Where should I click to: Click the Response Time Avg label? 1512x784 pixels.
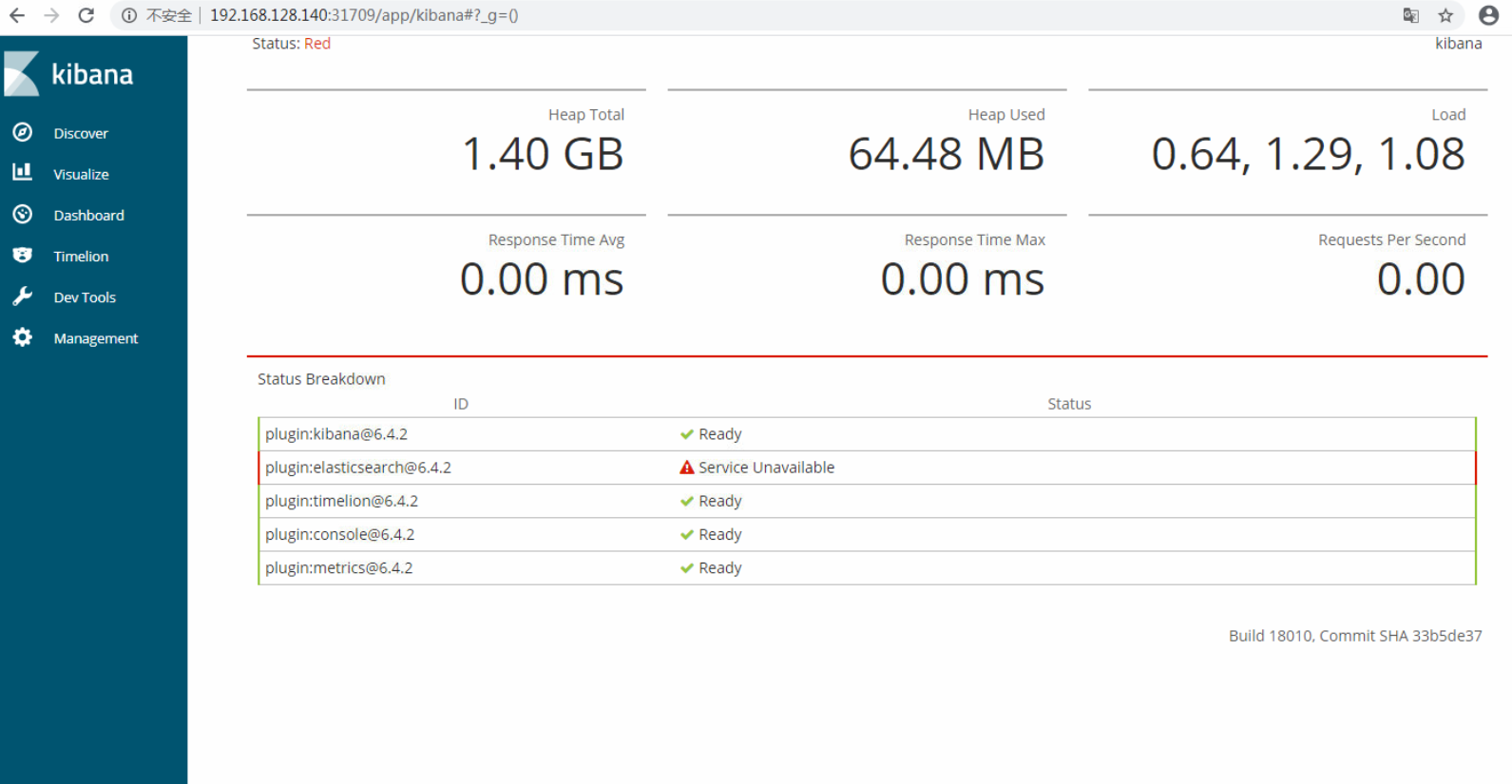[x=556, y=240]
